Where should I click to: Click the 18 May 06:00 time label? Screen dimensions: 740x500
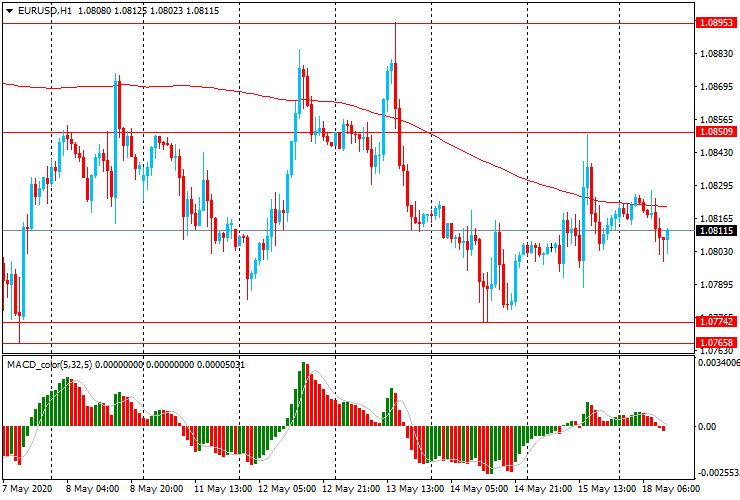(x=671, y=489)
